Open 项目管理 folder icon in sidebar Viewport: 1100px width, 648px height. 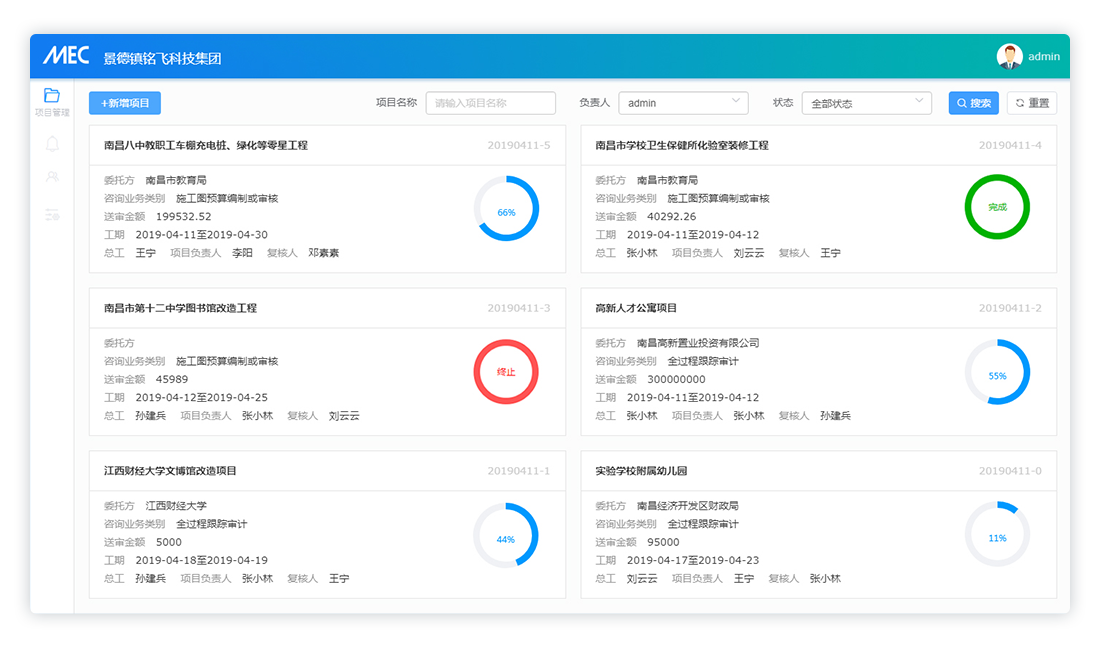(x=52, y=96)
